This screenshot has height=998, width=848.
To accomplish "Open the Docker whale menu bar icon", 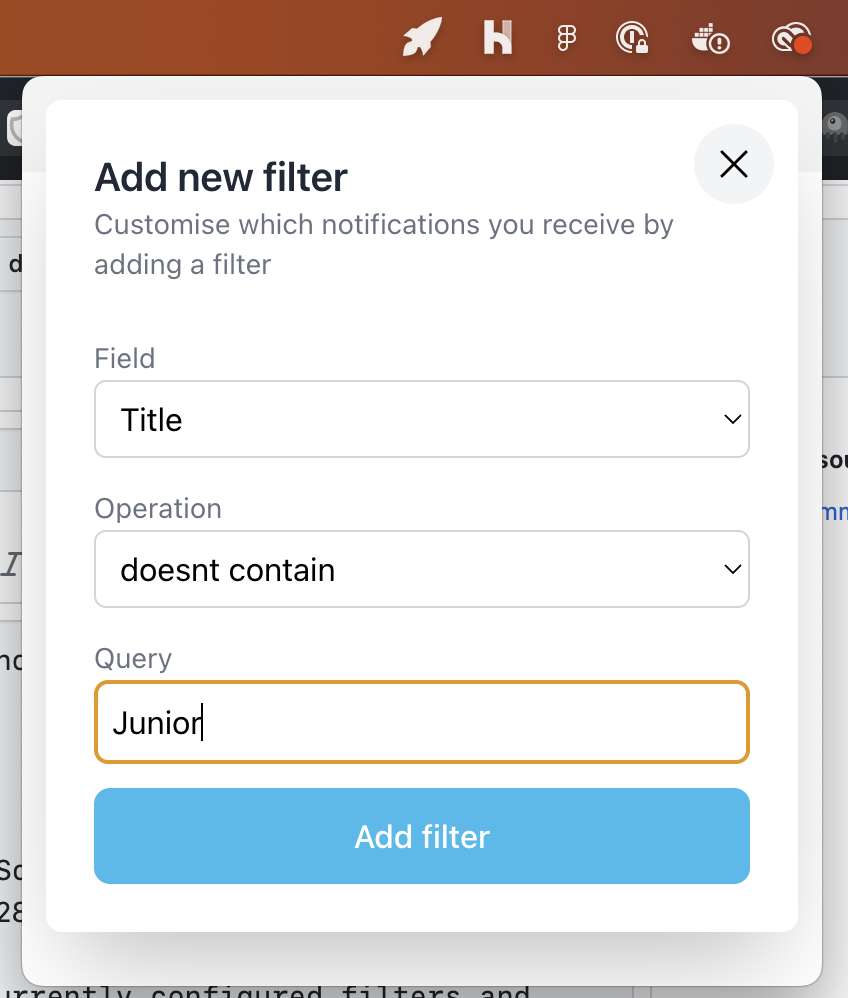I will (x=711, y=38).
